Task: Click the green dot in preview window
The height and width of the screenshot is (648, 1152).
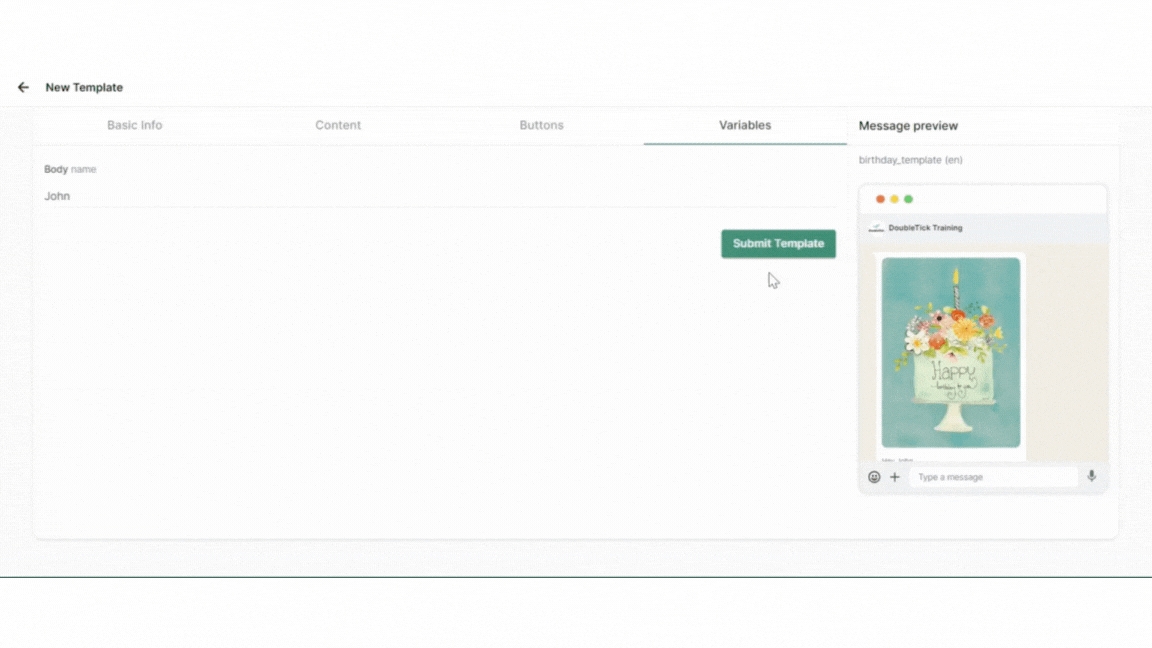Action: coord(908,199)
